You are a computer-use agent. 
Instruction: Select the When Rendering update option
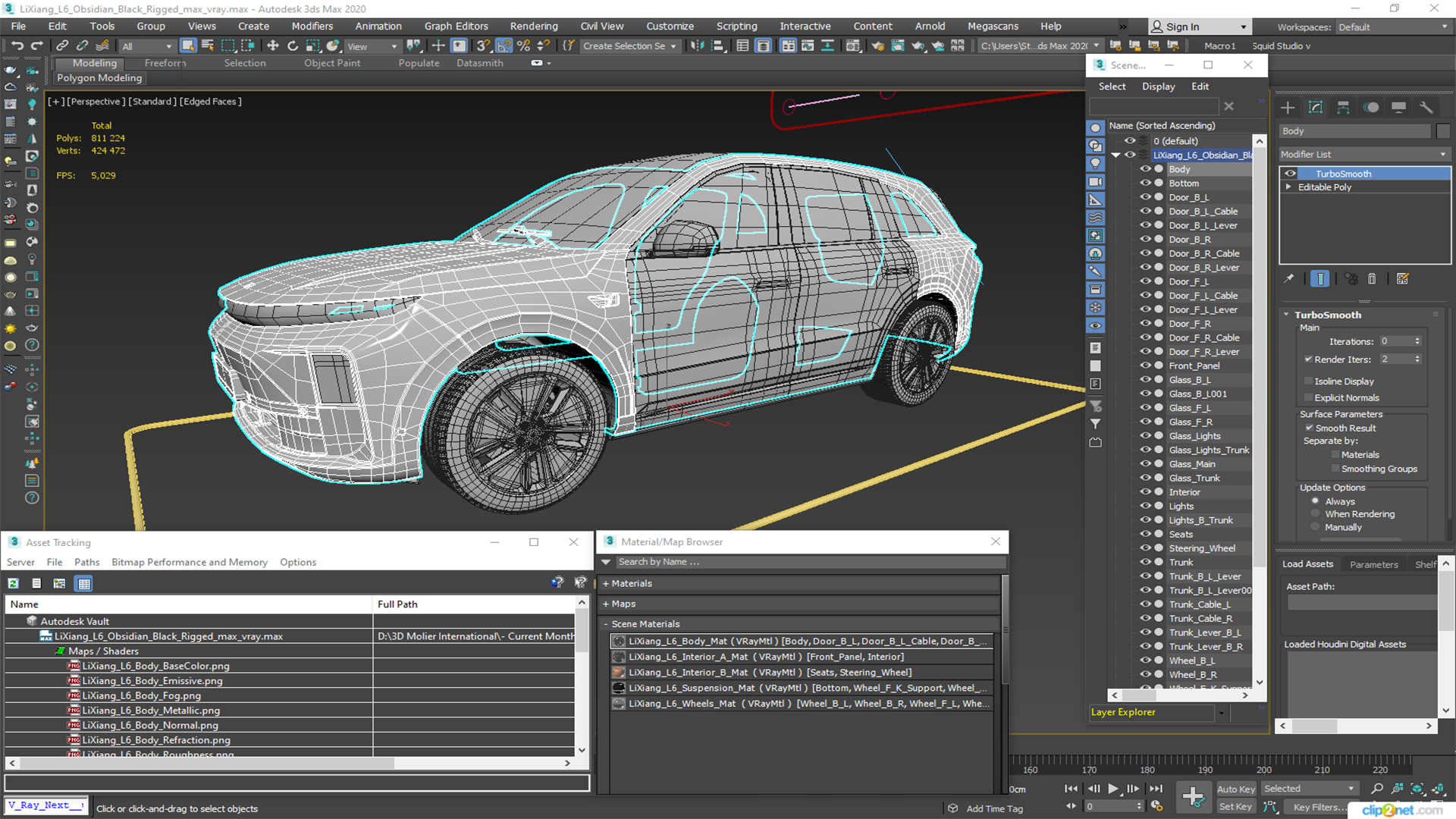coord(1316,514)
